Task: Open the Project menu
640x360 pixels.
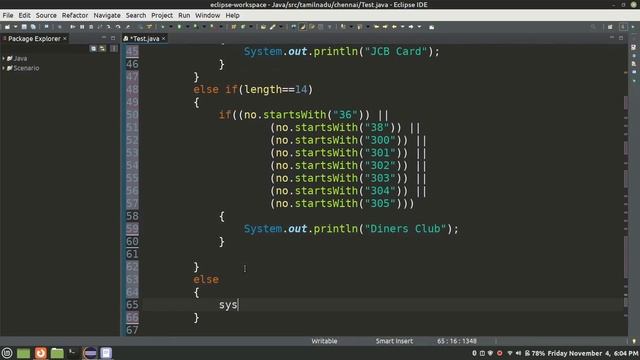Action: click(162, 16)
